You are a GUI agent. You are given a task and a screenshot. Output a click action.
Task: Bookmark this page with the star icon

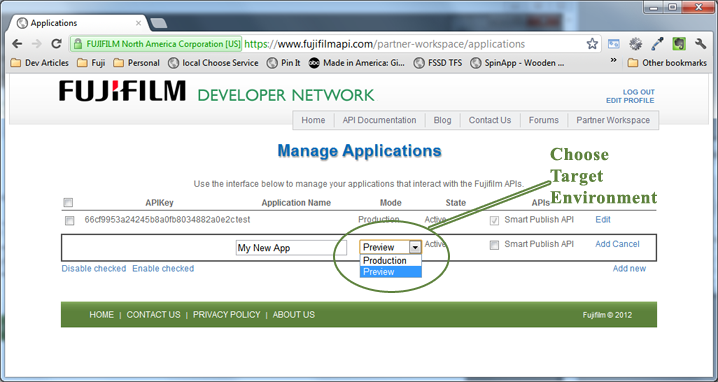592,44
